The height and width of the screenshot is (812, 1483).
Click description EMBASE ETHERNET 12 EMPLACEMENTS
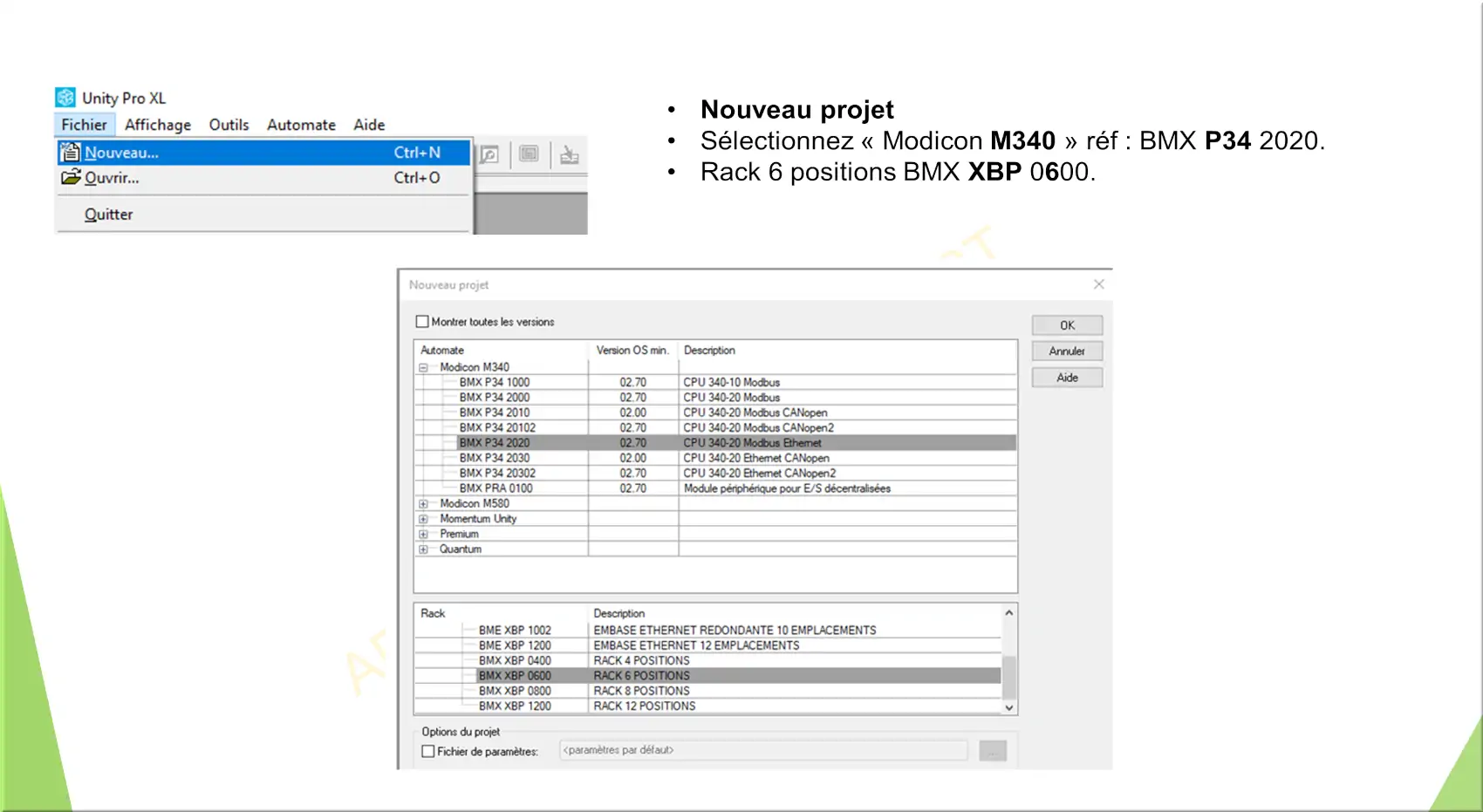tap(696, 645)
